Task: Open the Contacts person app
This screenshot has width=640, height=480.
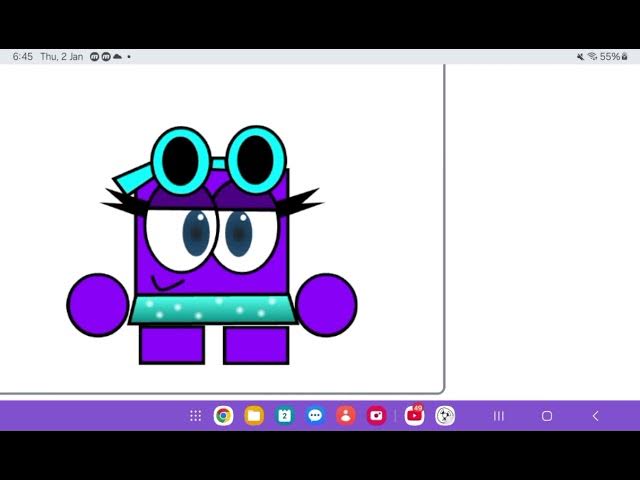Action: click(x=346, y=416)
